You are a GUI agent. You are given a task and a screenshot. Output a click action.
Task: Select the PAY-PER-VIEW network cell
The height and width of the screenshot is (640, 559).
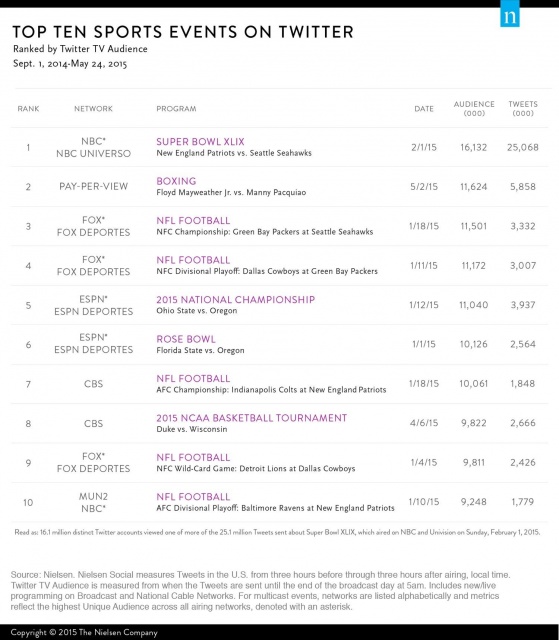pyautogui.click(x=93, y=187)
